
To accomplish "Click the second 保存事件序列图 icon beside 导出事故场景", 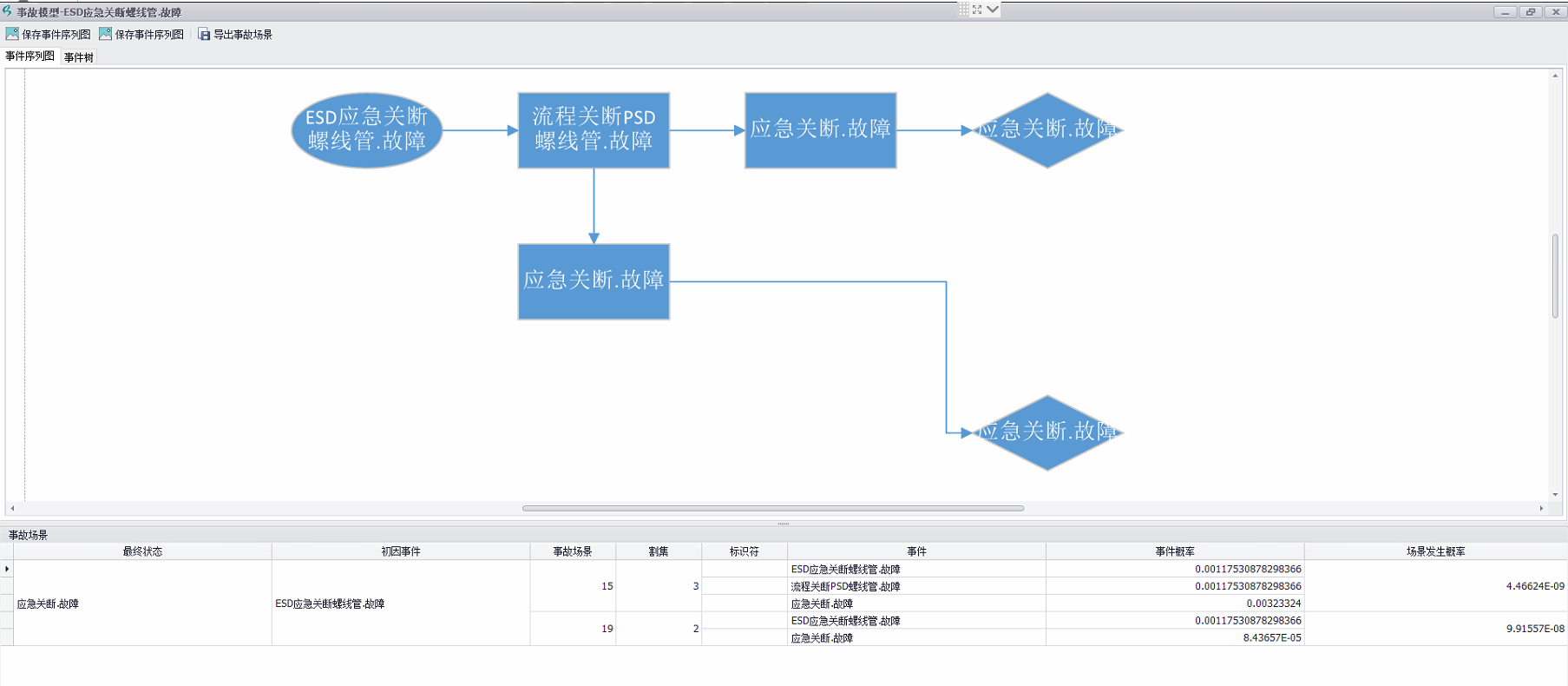I will pyautogui.click(x=105, y=34).
